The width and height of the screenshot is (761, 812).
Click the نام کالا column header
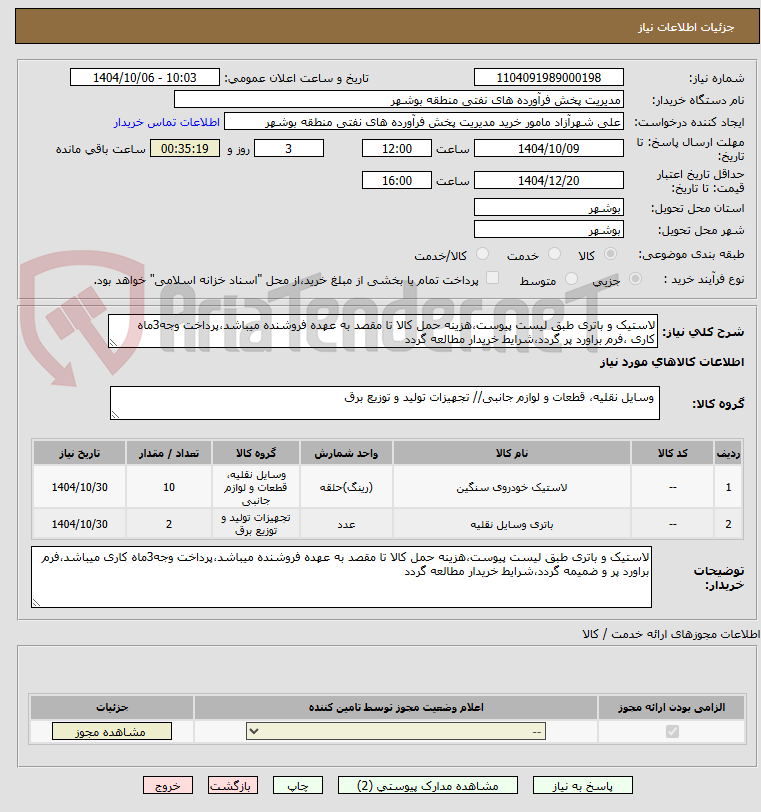(x=511, y=454)
